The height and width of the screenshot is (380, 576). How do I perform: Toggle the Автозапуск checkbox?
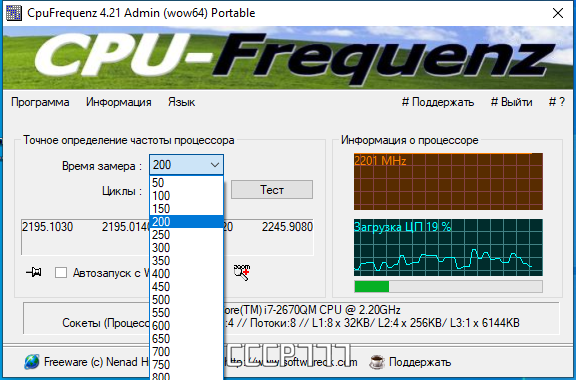click(x=61, y=273)
